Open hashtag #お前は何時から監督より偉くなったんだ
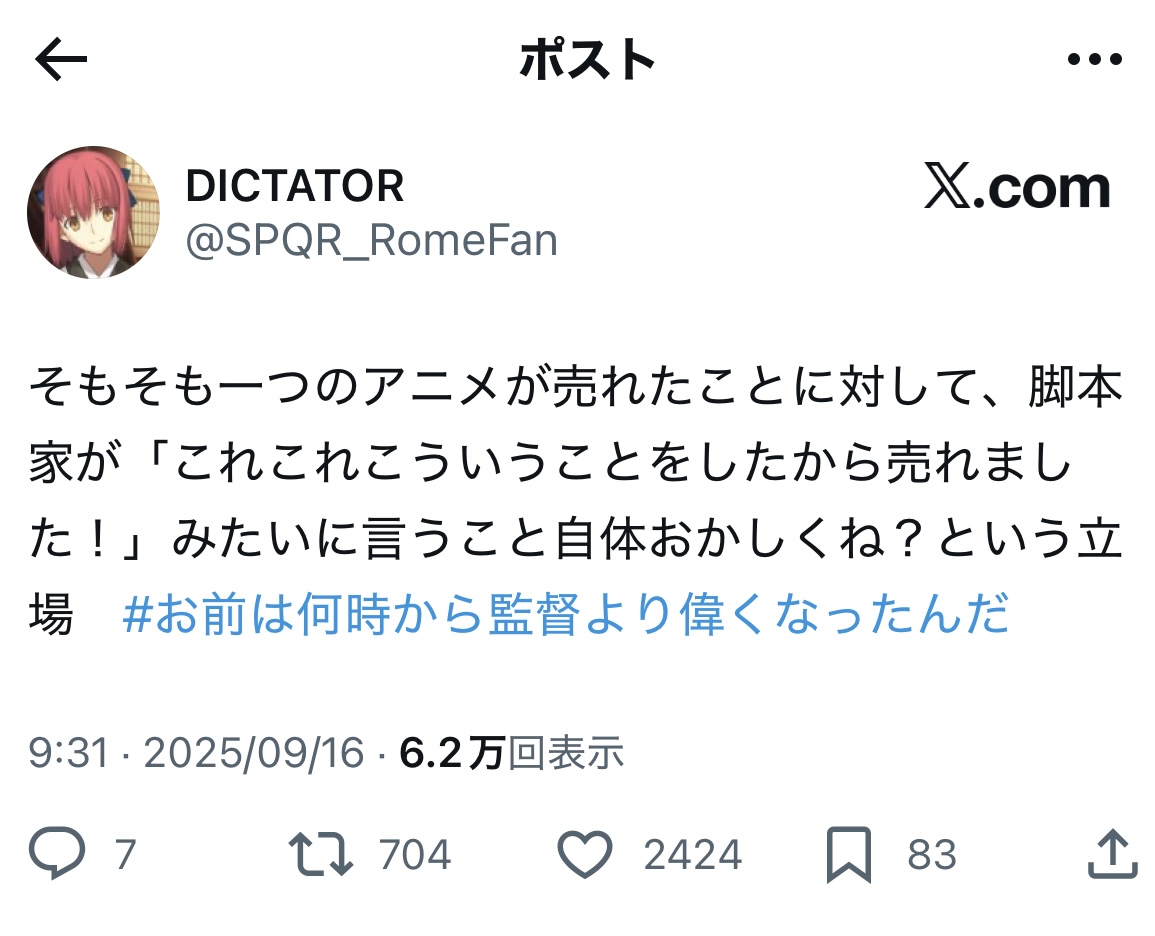The height and width of the screenshot is (936, 1155). (x=566, y=613)
